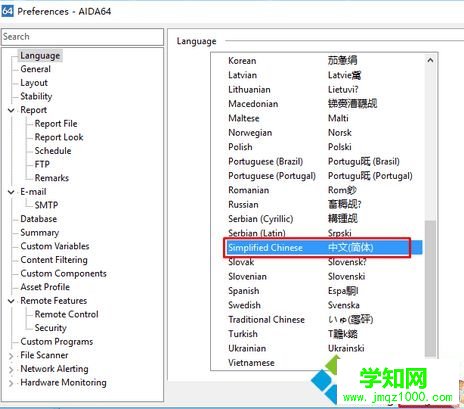Expand the Network Alerting node

pos(11,370)
